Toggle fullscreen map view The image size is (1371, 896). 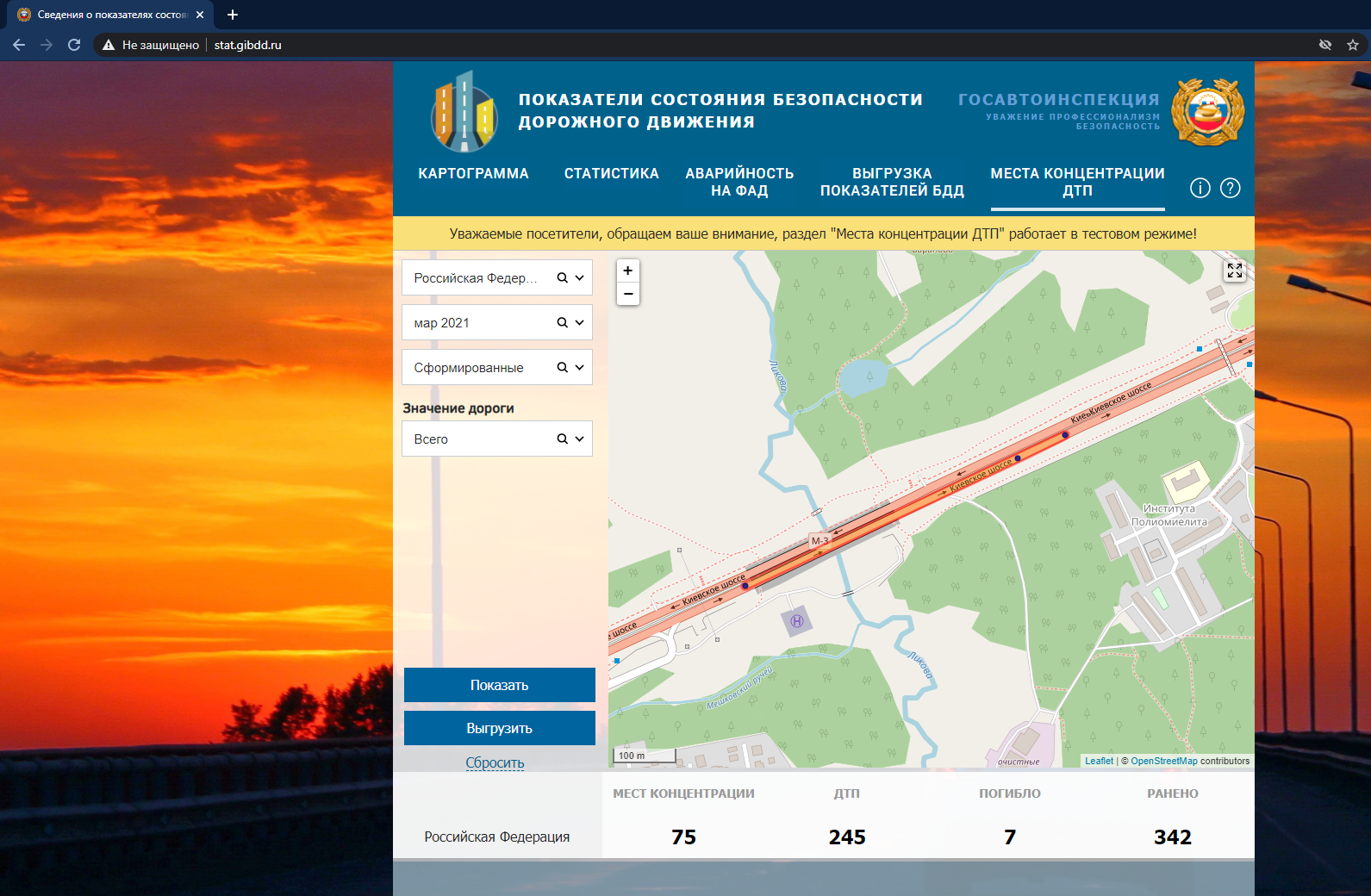pos(1235,271)
